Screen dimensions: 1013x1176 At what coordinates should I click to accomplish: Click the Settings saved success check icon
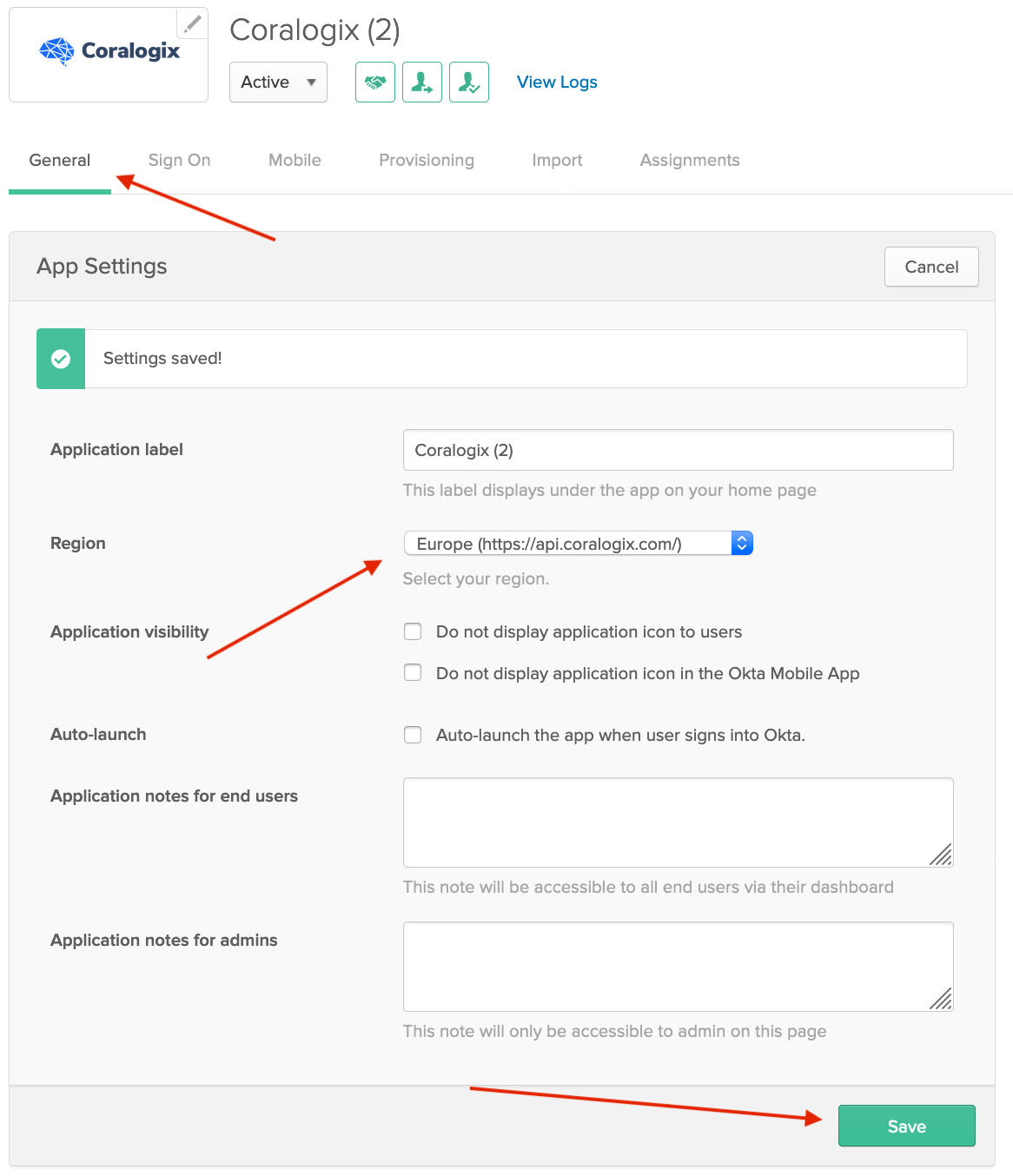(x=61, y=359)
